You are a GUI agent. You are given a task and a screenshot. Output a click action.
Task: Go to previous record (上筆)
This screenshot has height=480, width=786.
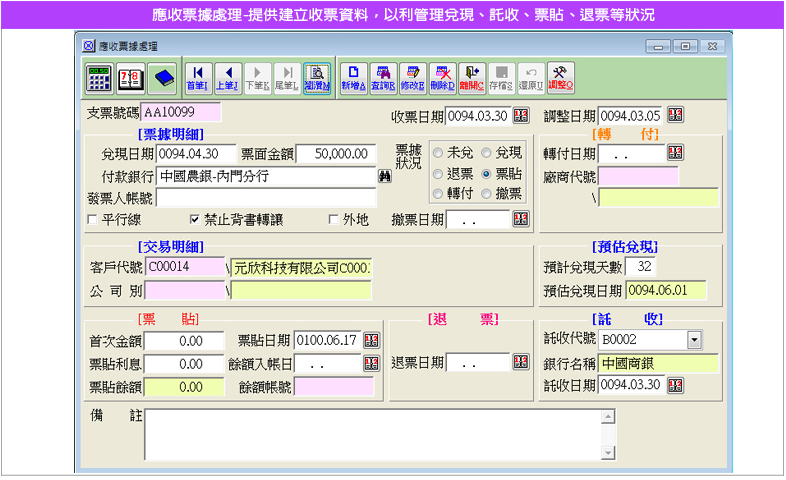[x=228, y=77]
